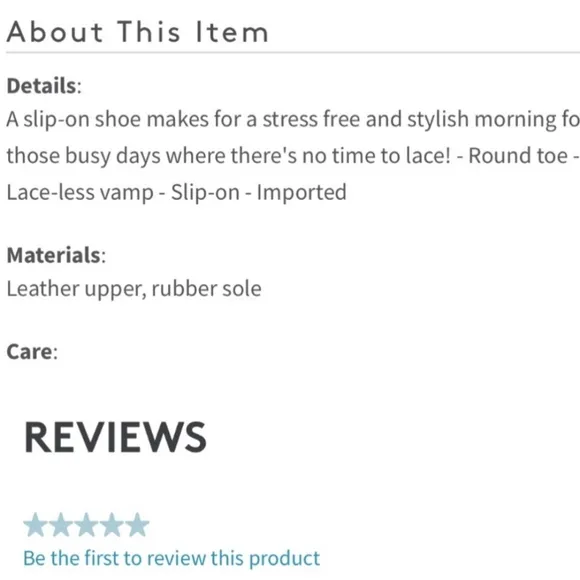
Task: Click the 'those busy days' description line
Action: (x=293, y=156)
